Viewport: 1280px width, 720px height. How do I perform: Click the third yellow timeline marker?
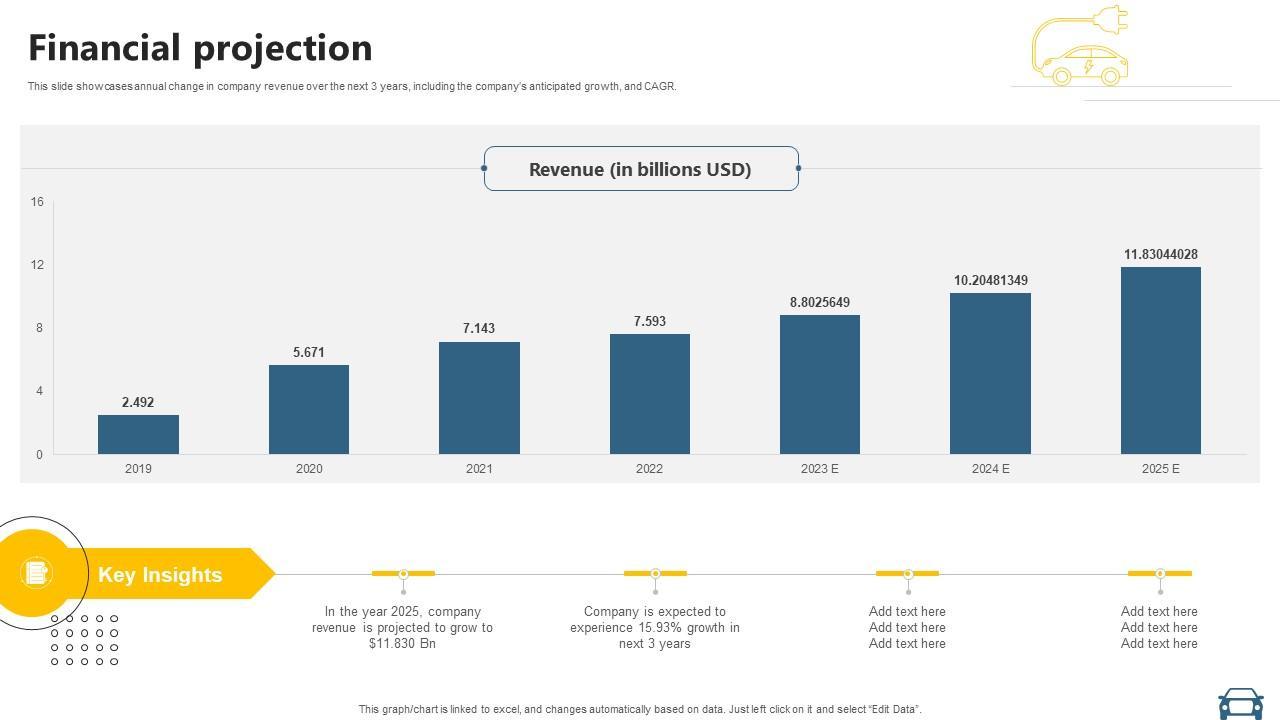(x=907, y=573)
